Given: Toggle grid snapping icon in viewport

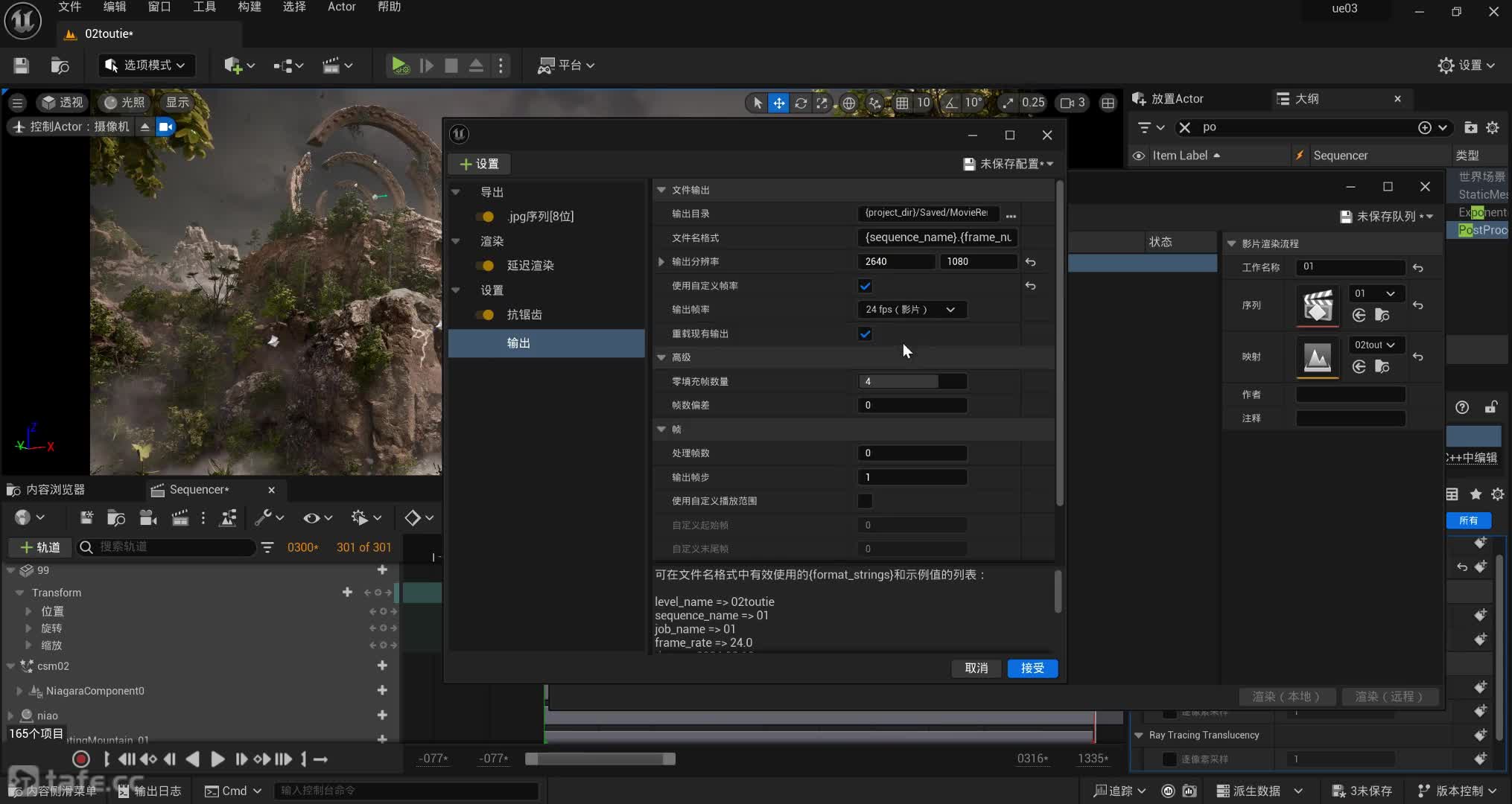Looking at the screenshot, I should point(902,103).
